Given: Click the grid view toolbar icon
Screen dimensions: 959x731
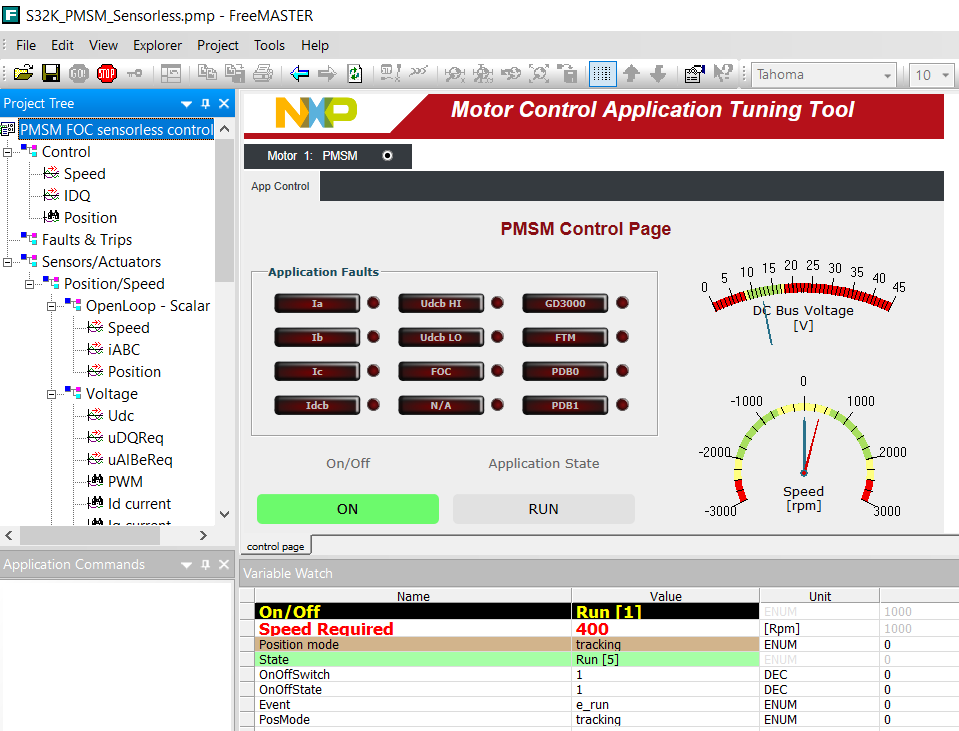Looking at the screenshot, I should pos(602,74).
